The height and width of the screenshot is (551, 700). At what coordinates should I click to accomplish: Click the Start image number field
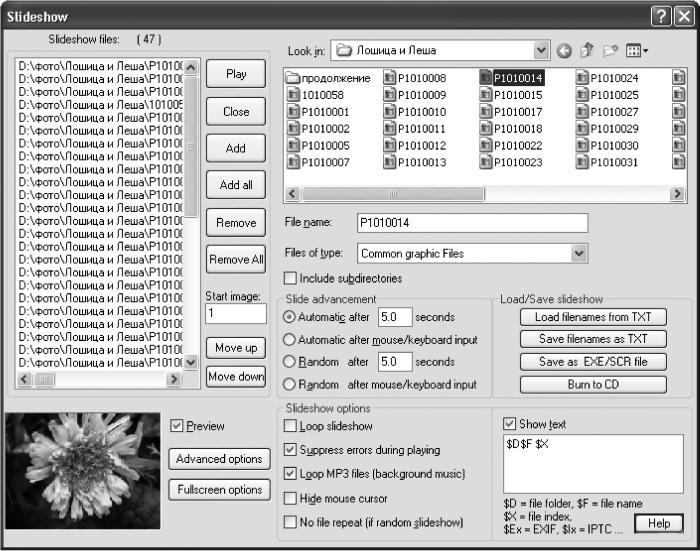[x=236, y=313]
